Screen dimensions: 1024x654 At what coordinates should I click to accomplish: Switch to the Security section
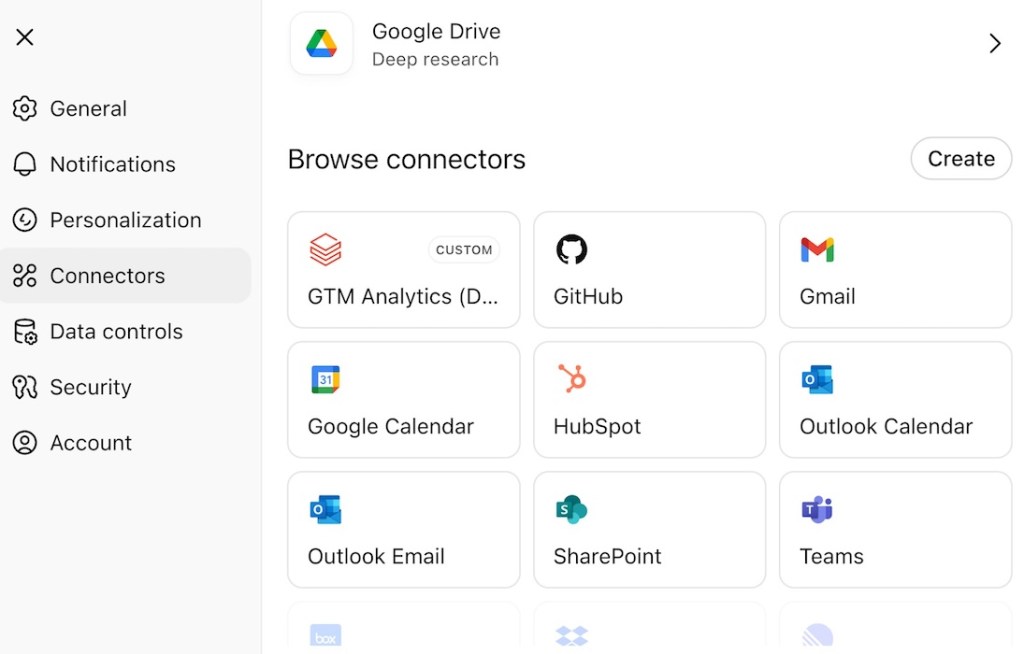(x=90, y=387)
